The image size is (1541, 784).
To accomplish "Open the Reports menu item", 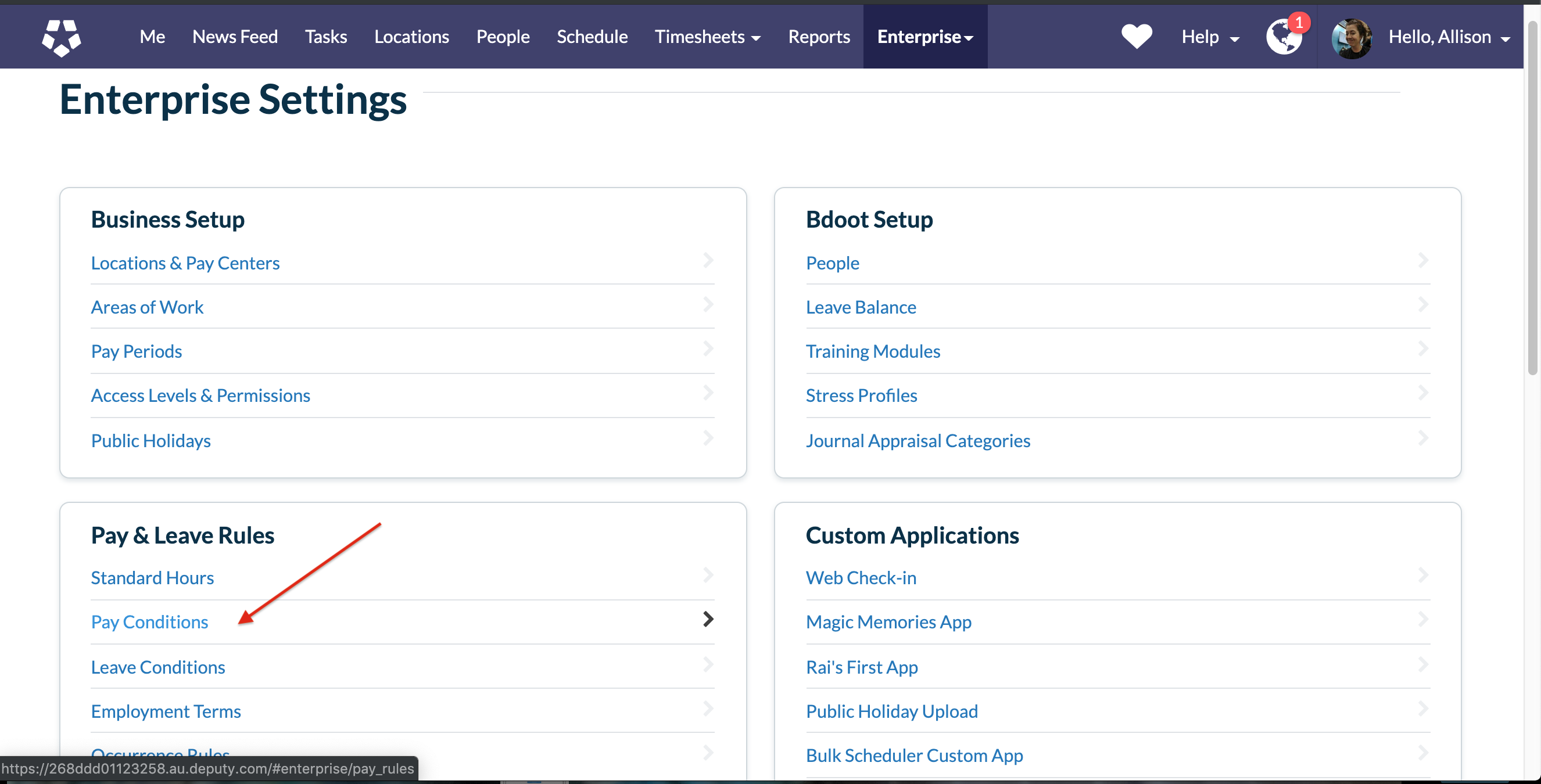I will pos(818,37).
